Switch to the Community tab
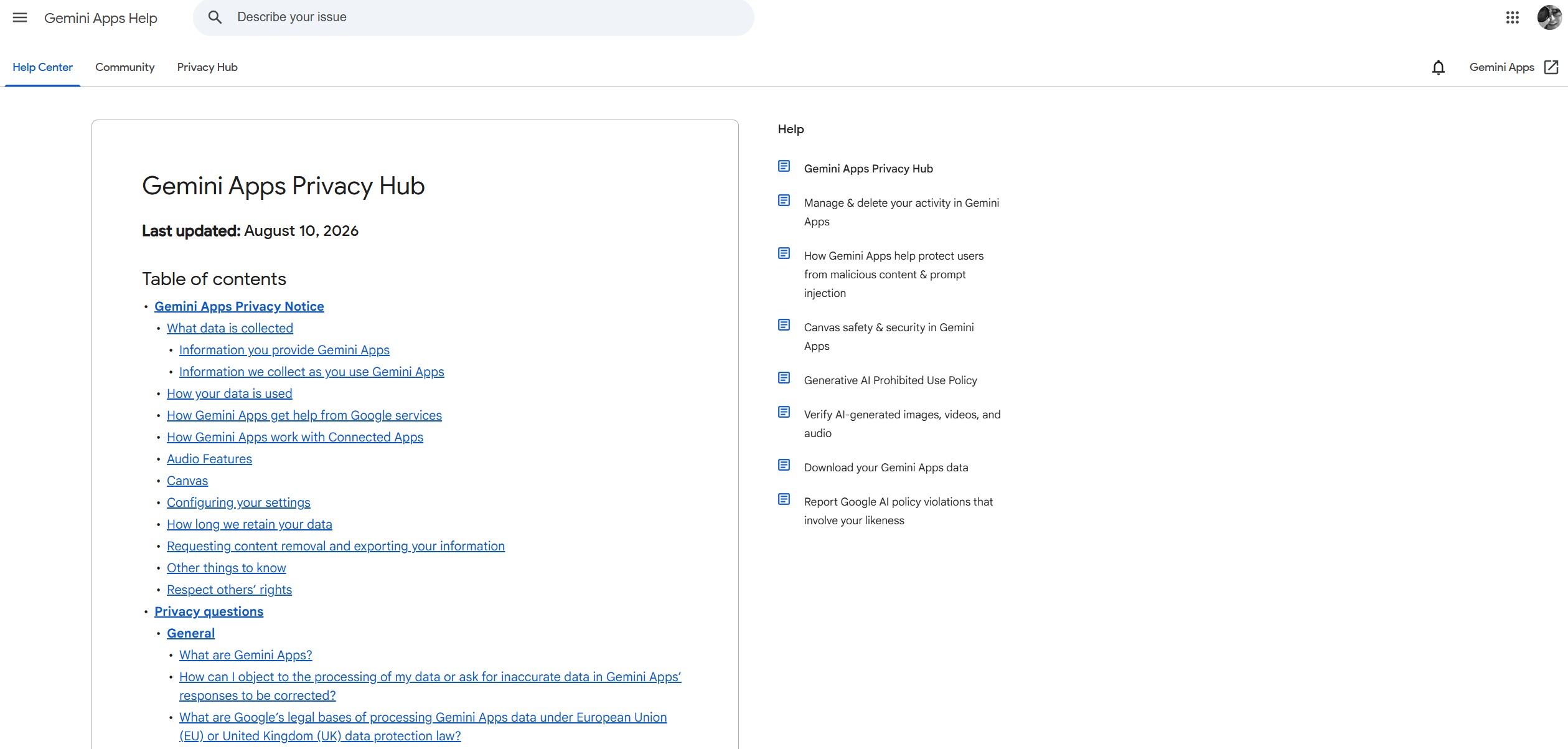 [x=124, y=67]
